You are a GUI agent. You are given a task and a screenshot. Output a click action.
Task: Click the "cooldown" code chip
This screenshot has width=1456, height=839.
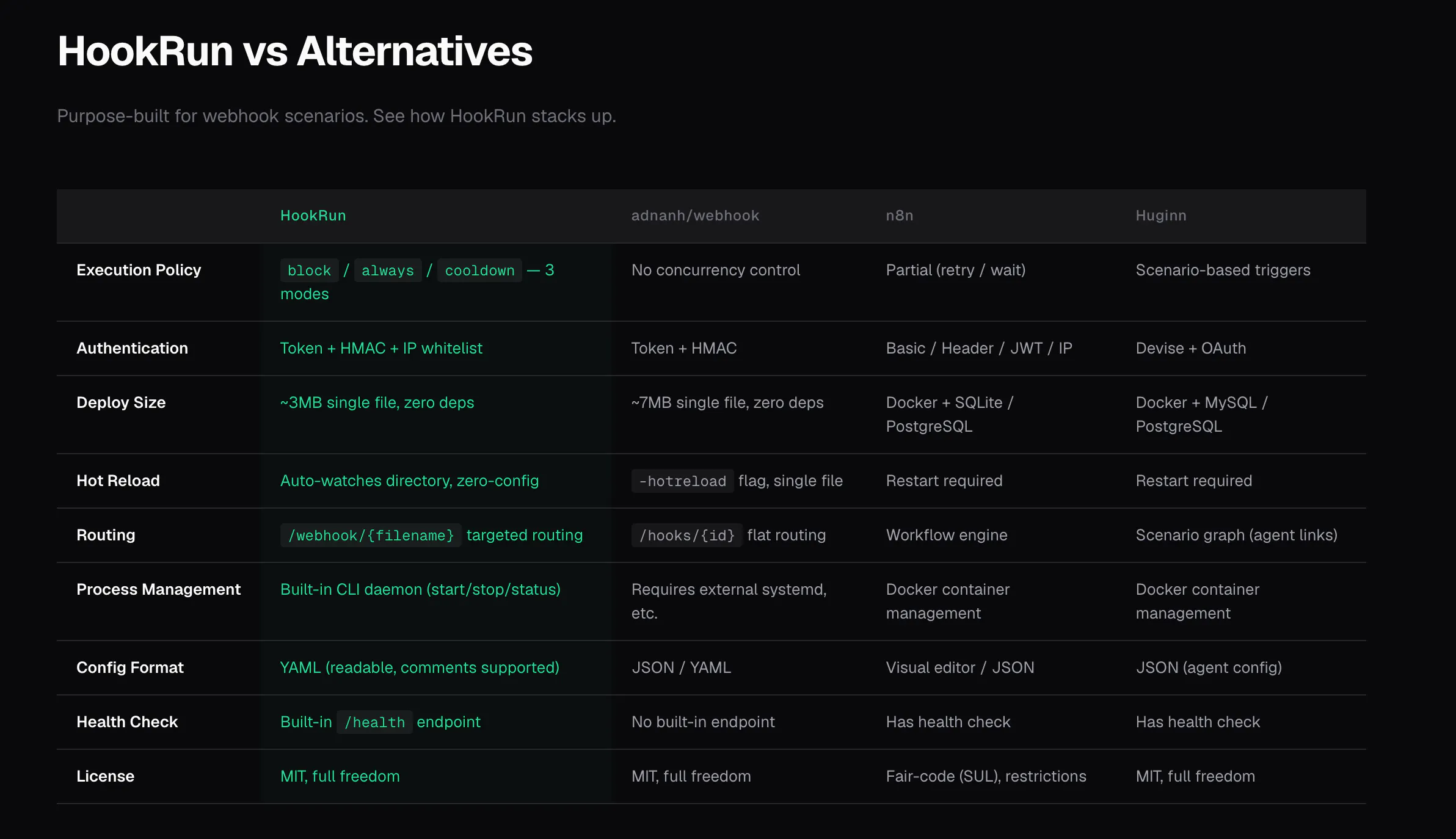click(479, 271)
